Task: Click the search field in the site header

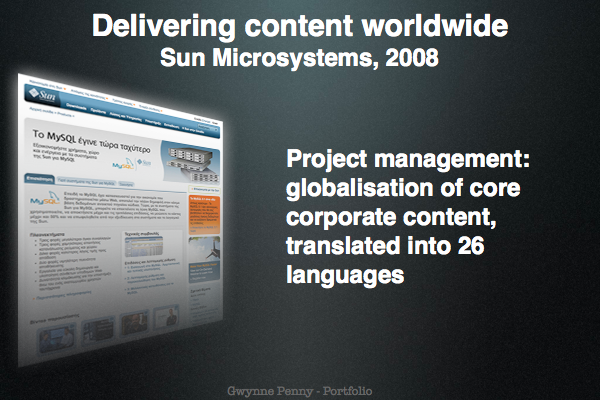Action: pos(207,129)
